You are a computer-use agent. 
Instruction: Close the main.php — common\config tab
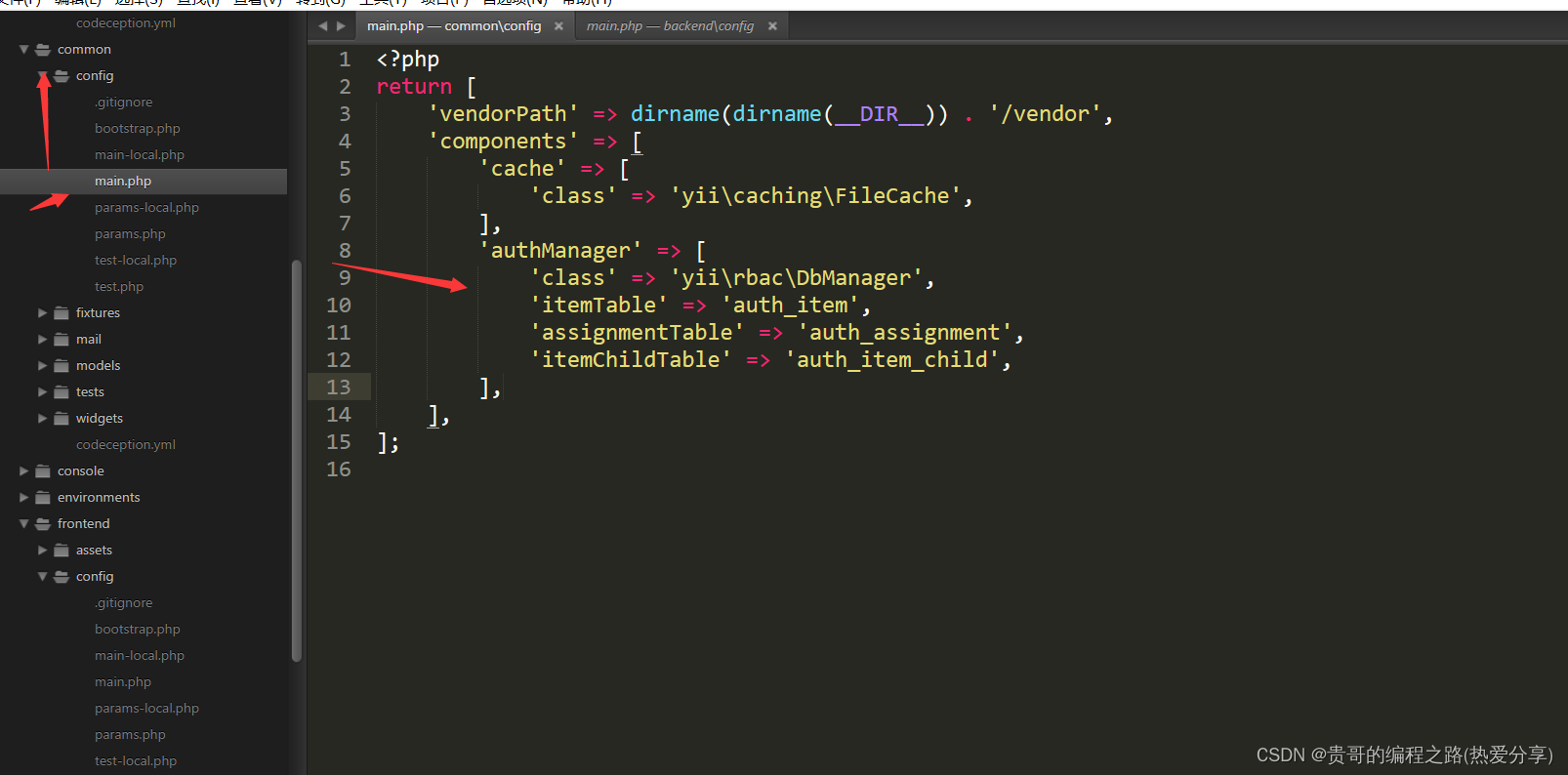click(x=558, y=26)
